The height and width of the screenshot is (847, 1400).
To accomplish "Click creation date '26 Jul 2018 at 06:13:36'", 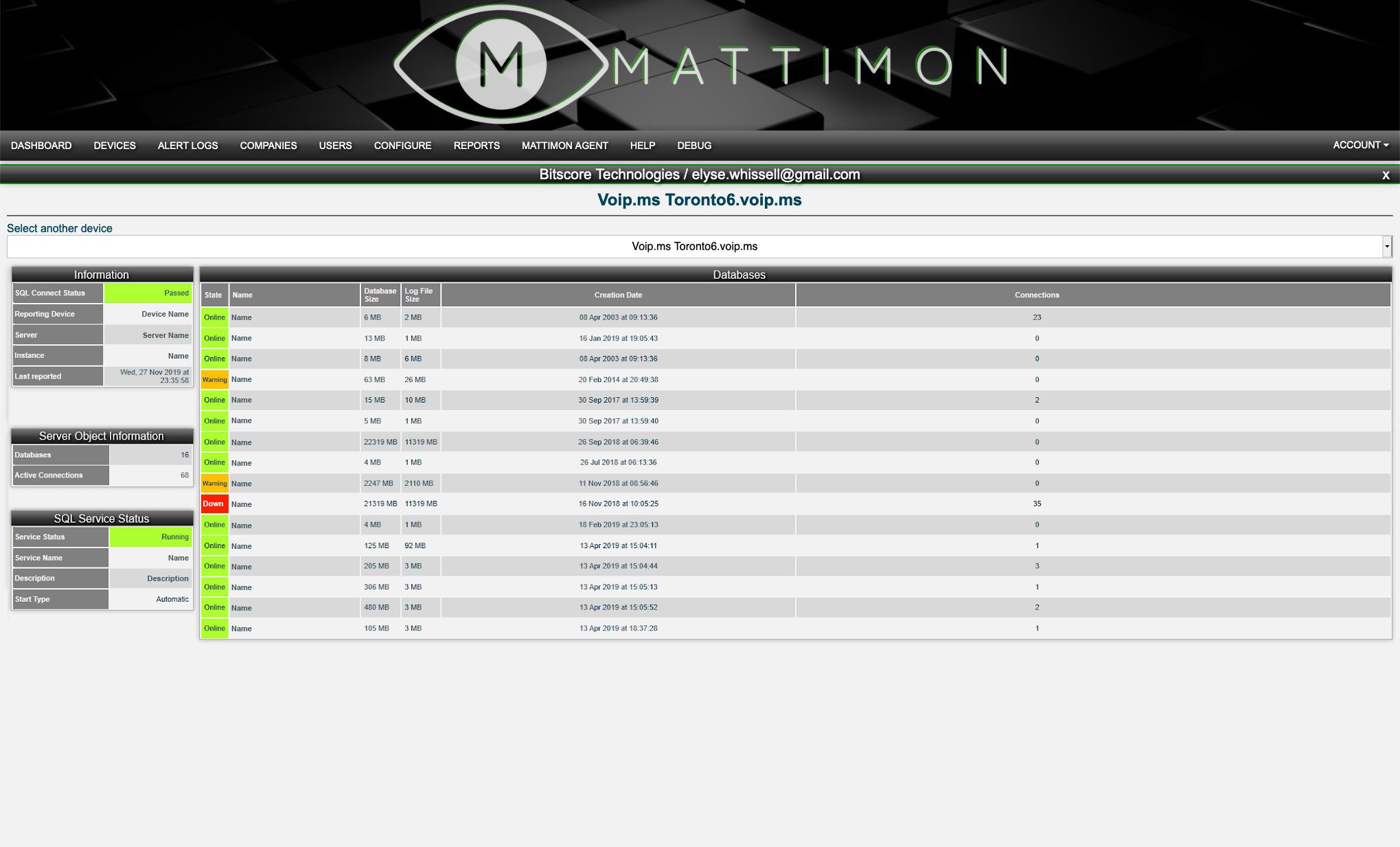I will pyautogui.click(x=618, y=462).
